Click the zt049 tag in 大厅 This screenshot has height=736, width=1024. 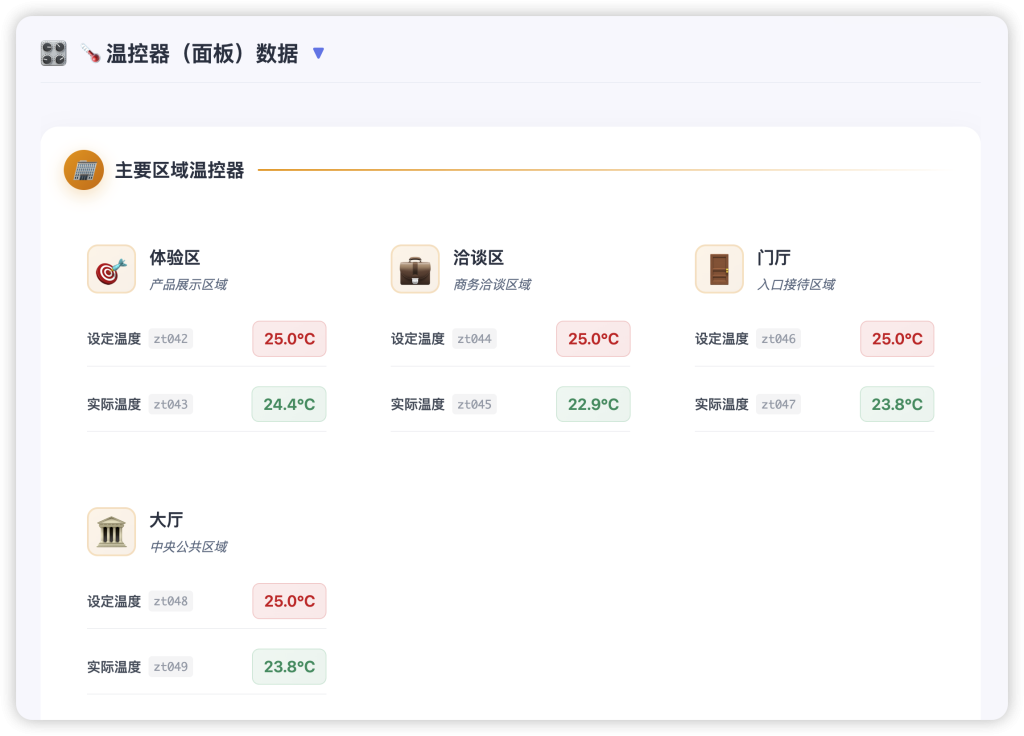[171, 666]
